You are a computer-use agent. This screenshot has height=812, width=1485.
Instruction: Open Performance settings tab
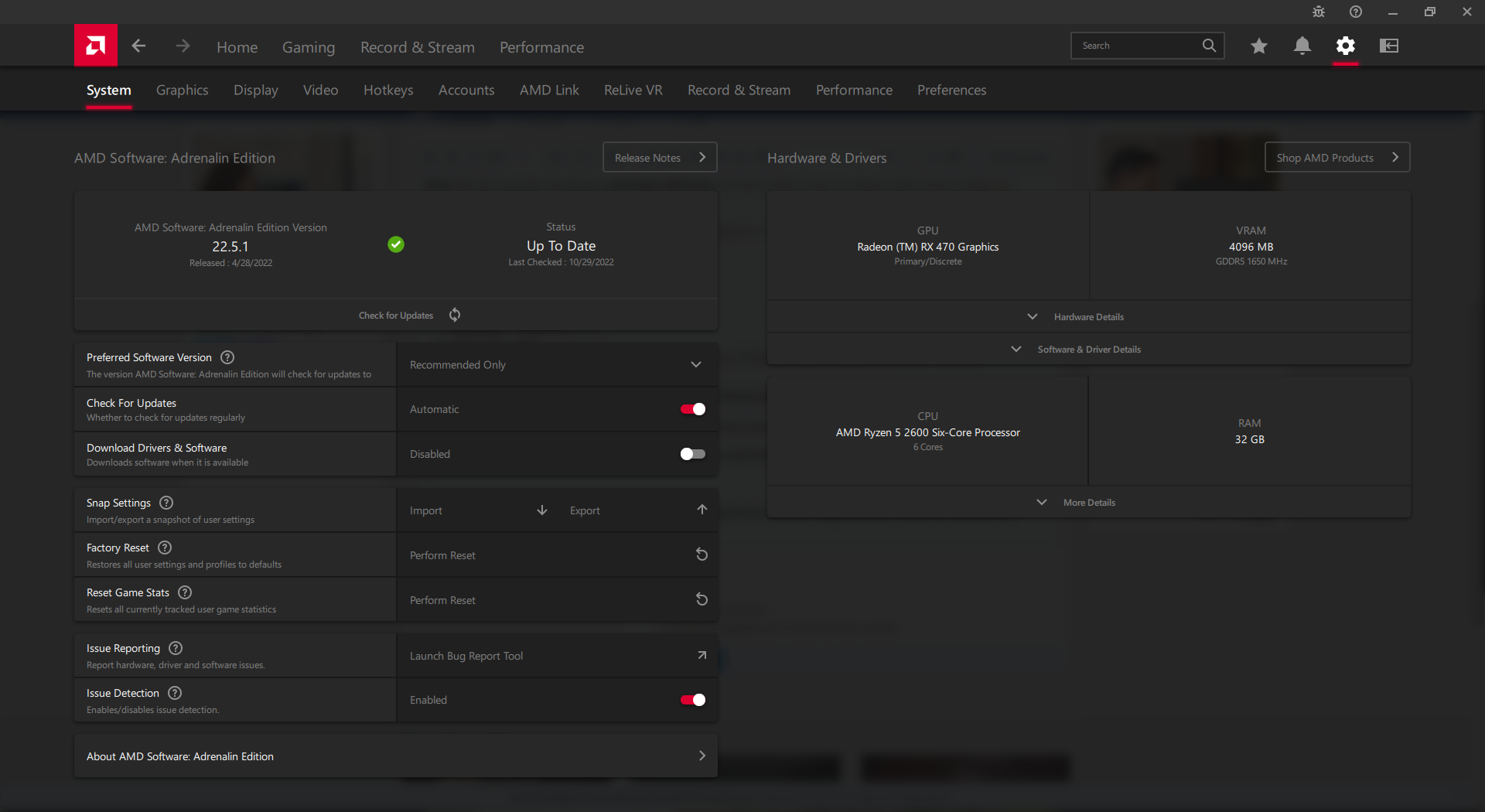(x=854, y=90)
